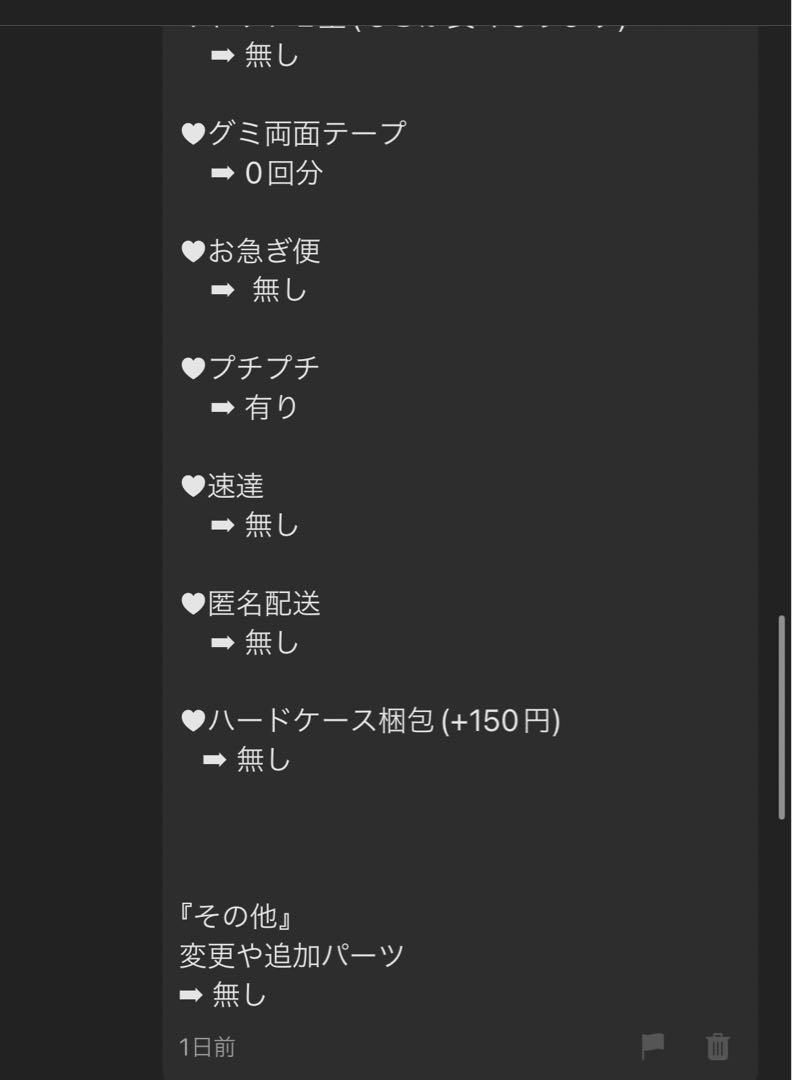This screenshot has height=1080, width=792.
Task: Click the 『その他』 heading
Action: 235,916
